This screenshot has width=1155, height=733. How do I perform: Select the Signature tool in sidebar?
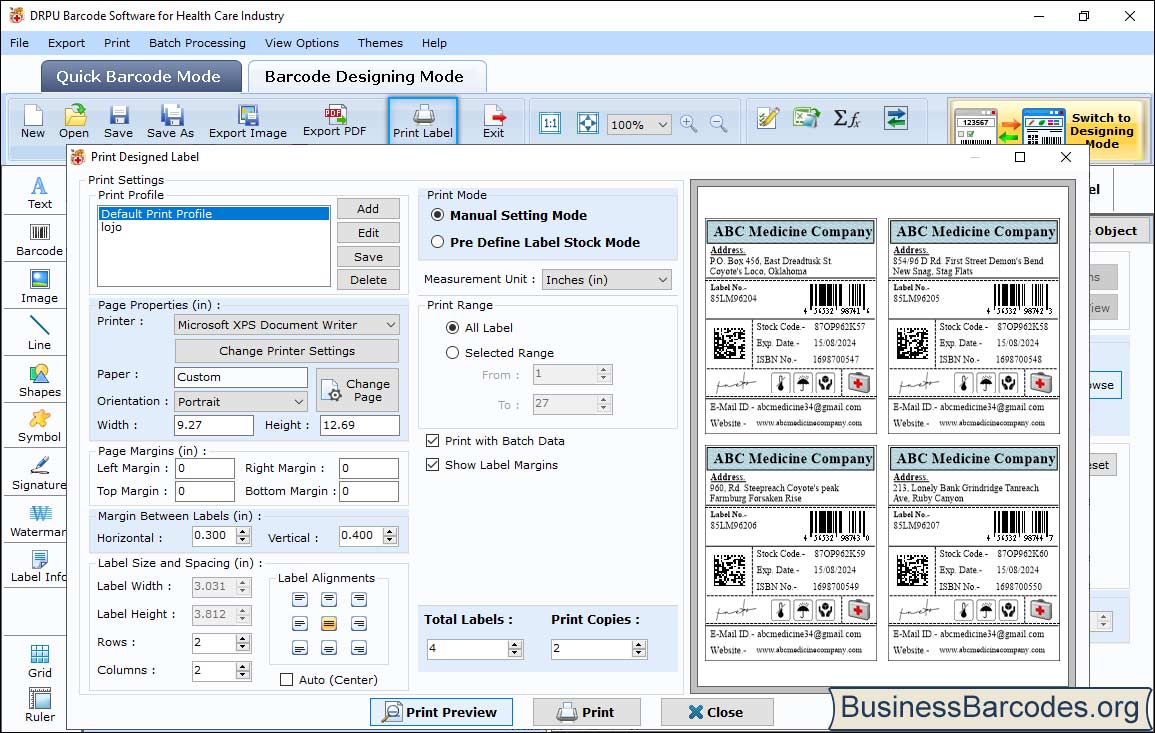(x=39, y=474)
